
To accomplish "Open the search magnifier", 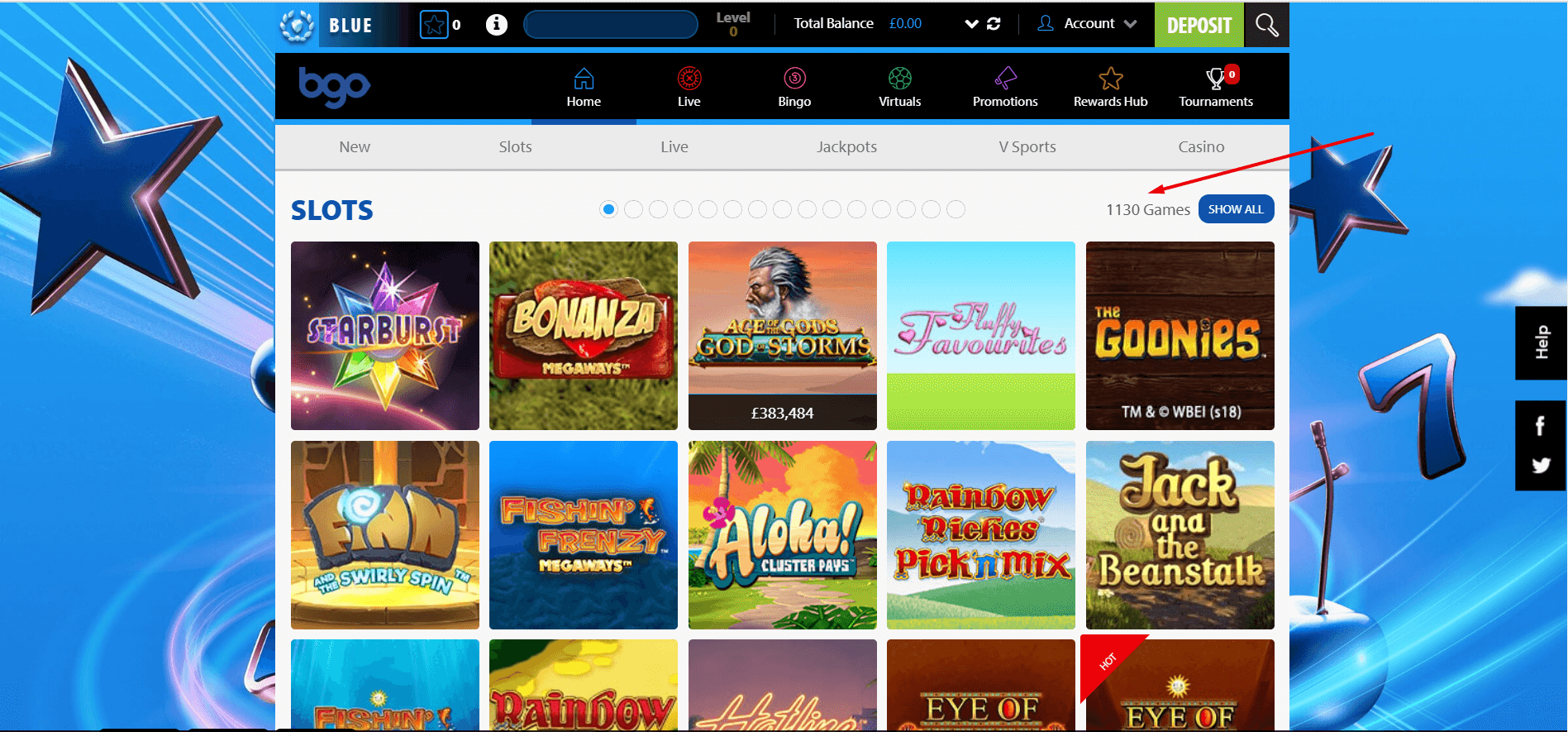I will click(1266, 25).
